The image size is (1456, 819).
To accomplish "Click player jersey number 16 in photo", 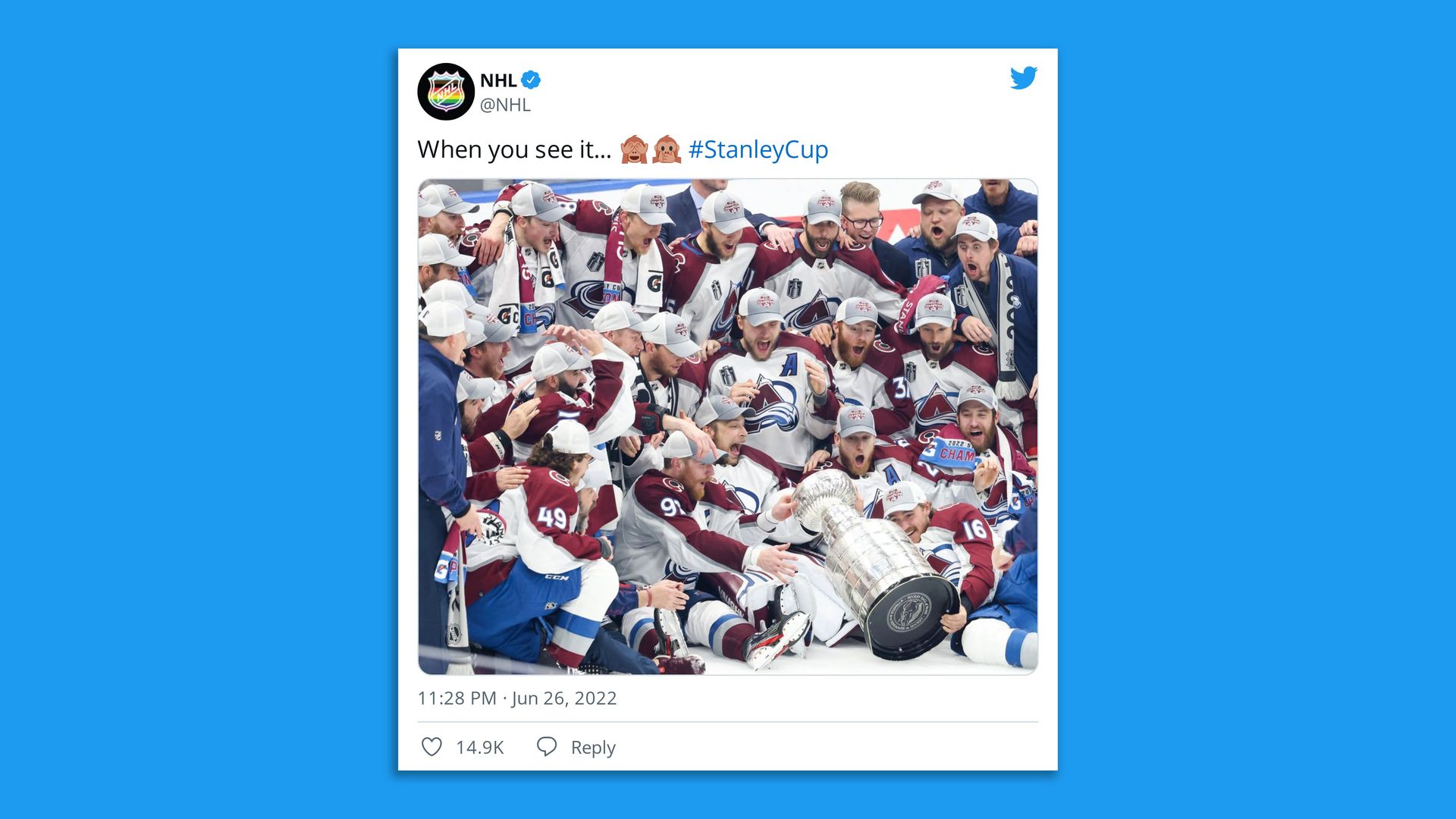I will (974, 529).
